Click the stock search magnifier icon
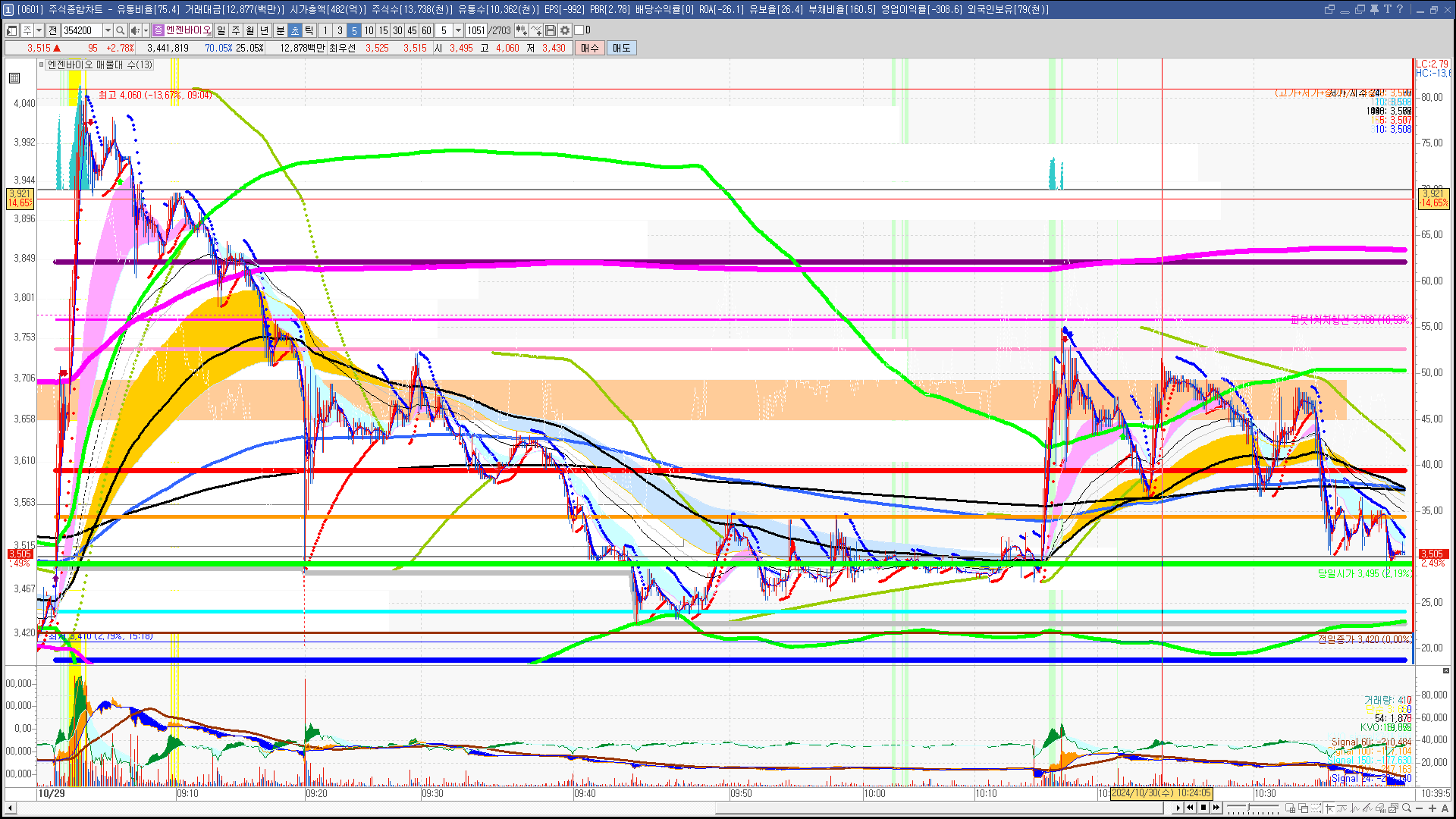Viewport: 1456px width, 819px height. 120,30
